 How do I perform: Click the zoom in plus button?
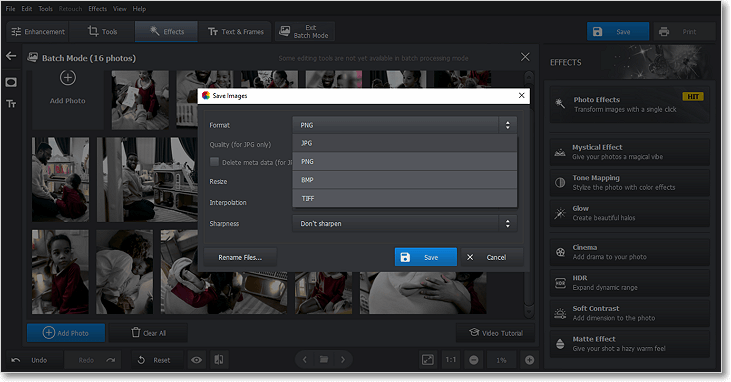click(530, 360)
